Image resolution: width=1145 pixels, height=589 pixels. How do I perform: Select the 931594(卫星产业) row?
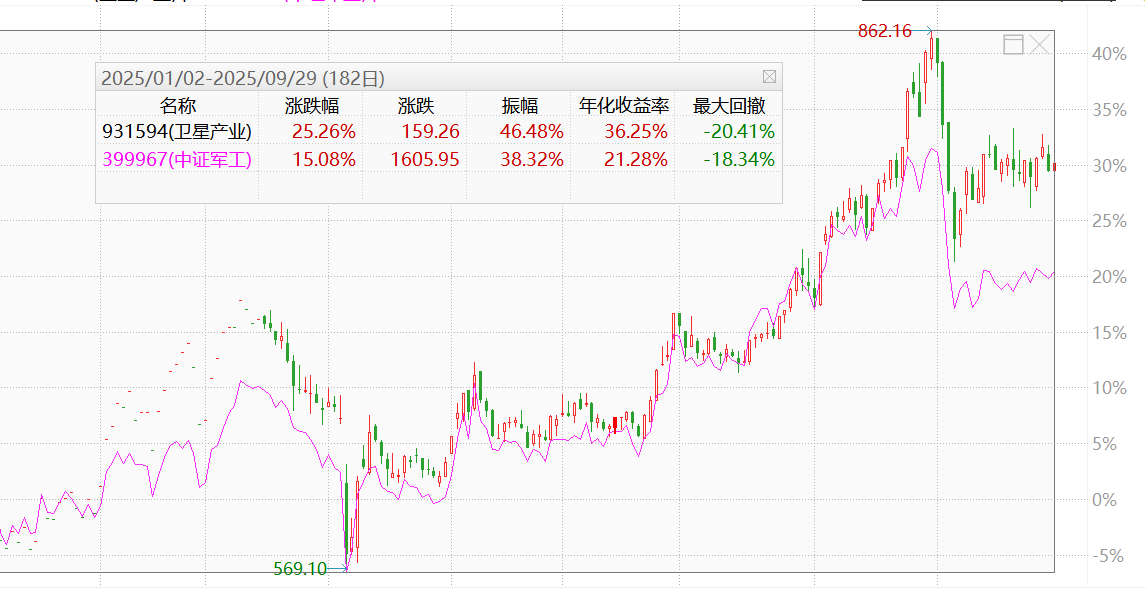point(177,132)
